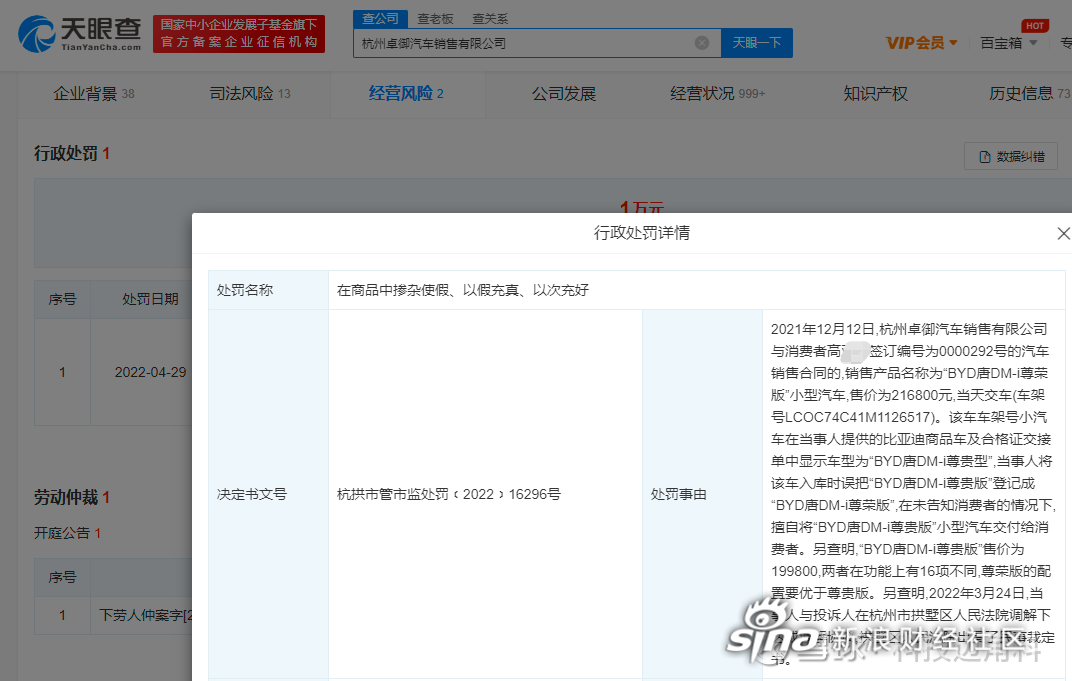
Task: Close the 行政处罚详情 dialog
Action: (x=1063, y=233)
